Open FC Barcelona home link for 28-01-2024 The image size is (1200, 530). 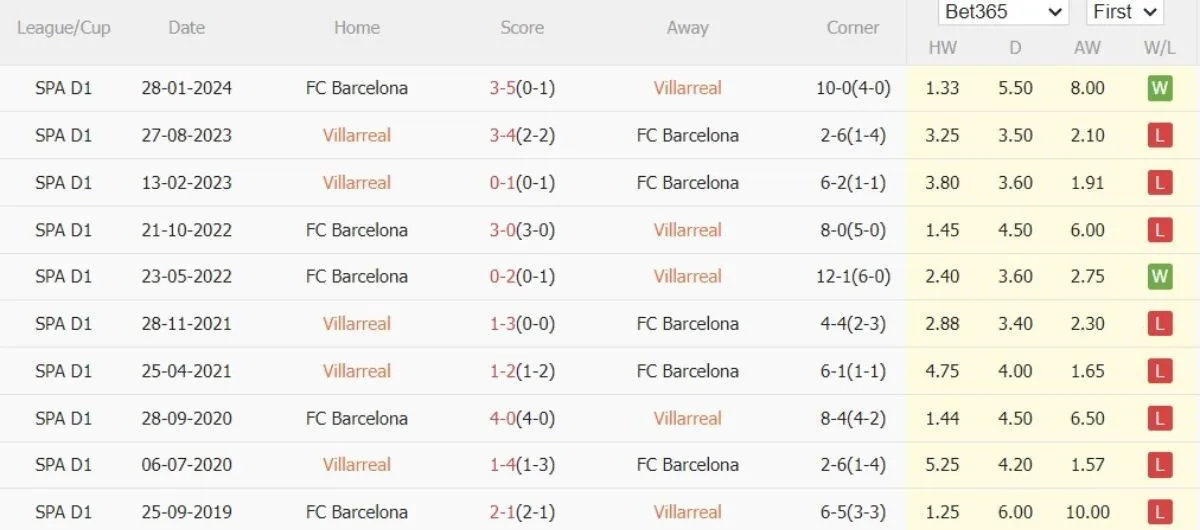[357, 88]
